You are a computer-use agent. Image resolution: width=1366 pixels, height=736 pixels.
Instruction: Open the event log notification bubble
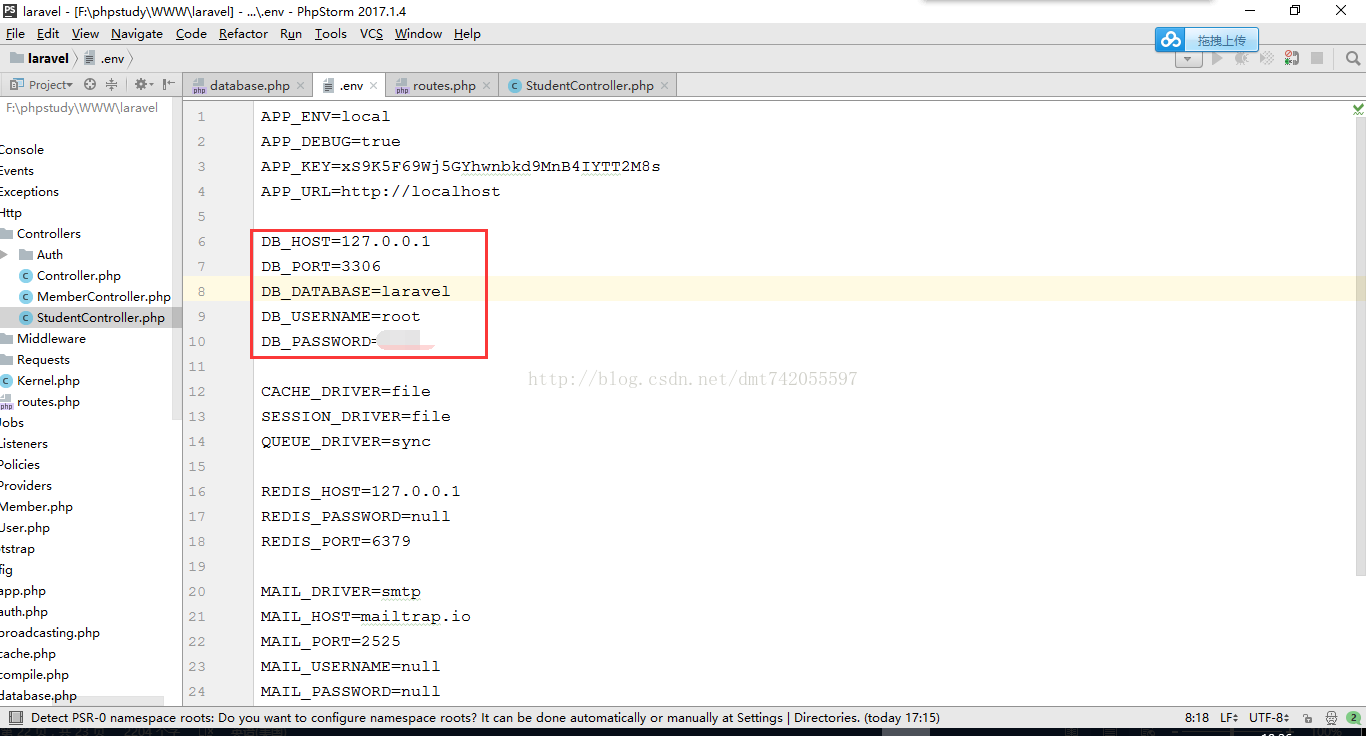pyautogui.click(x=1353, y=718)
